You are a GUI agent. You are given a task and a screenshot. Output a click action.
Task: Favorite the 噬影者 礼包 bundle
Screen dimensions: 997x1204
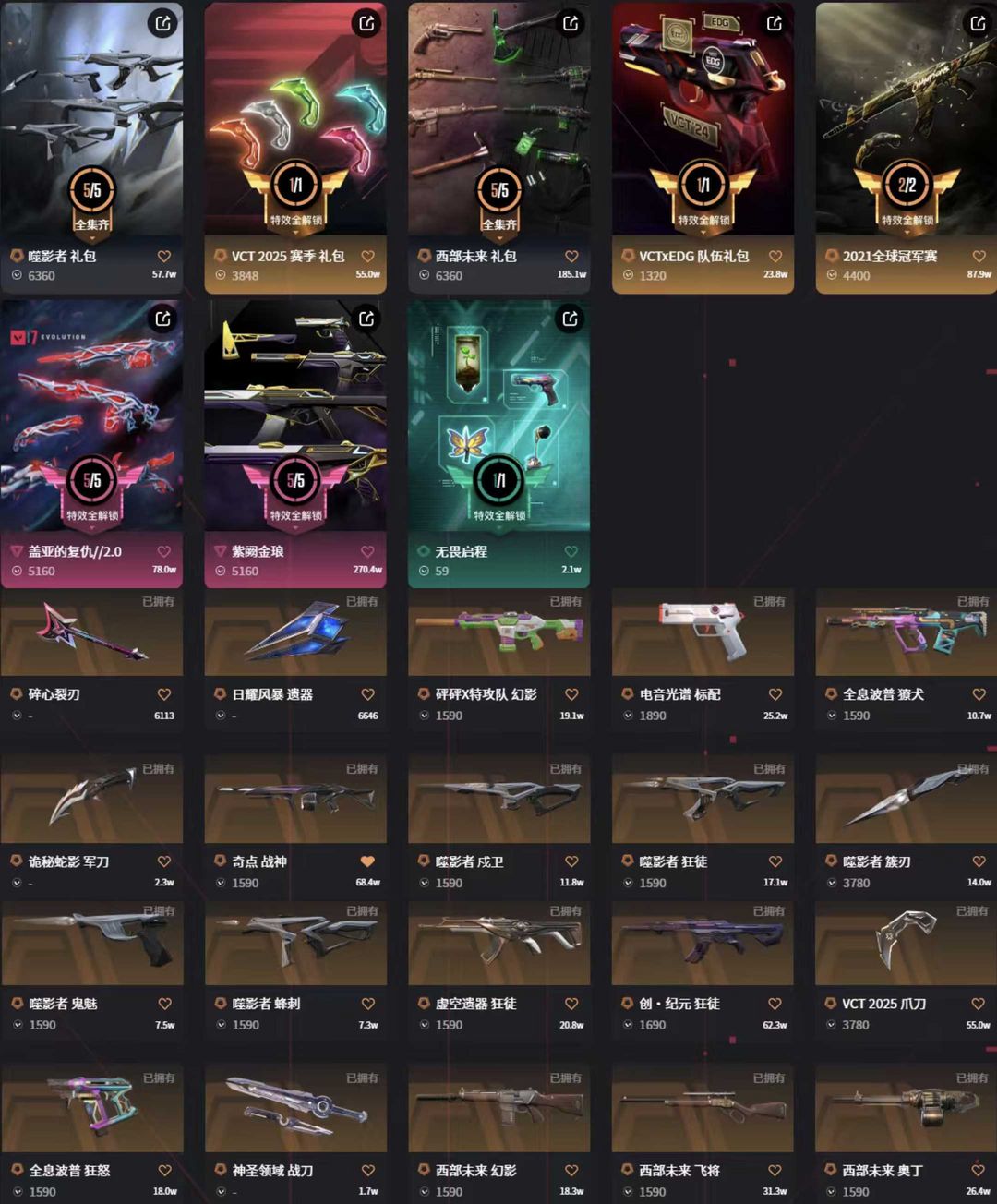point(164,257)
